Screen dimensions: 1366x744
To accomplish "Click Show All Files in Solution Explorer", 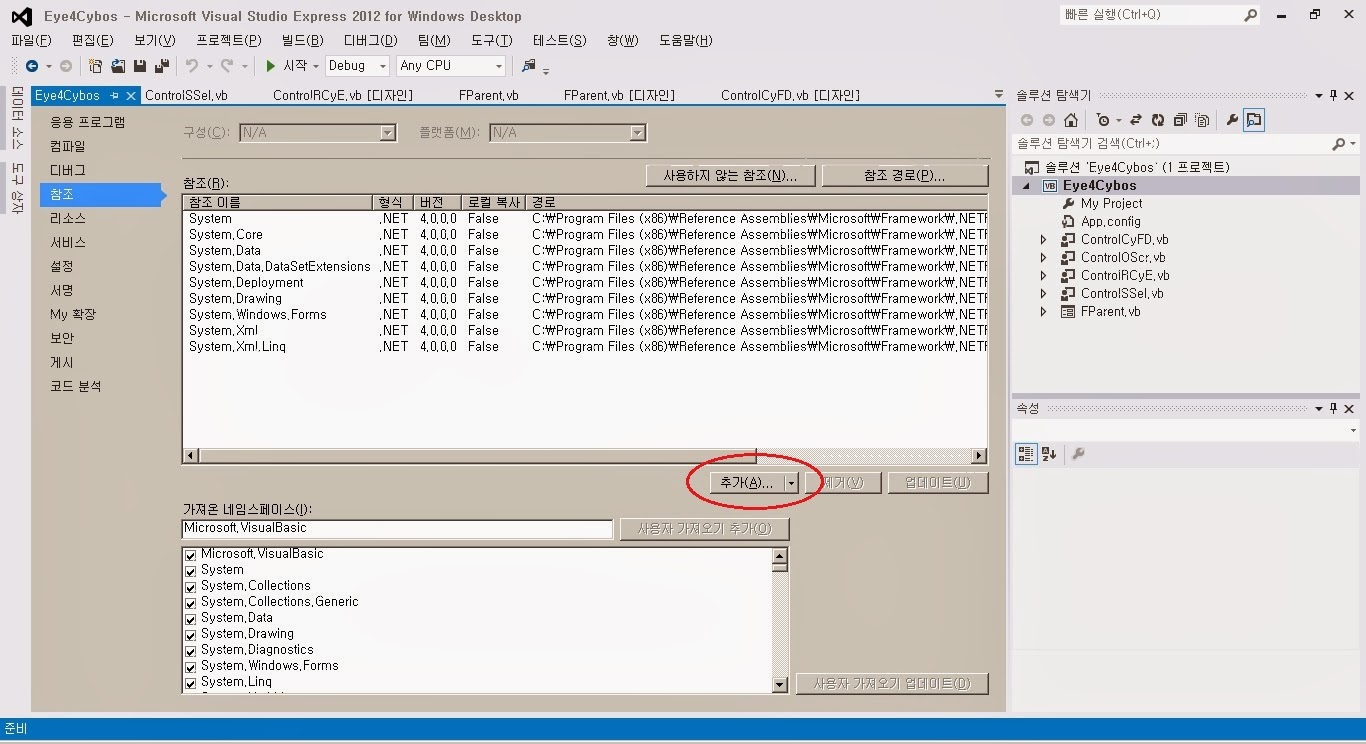I will click(x=1202, y=119).
